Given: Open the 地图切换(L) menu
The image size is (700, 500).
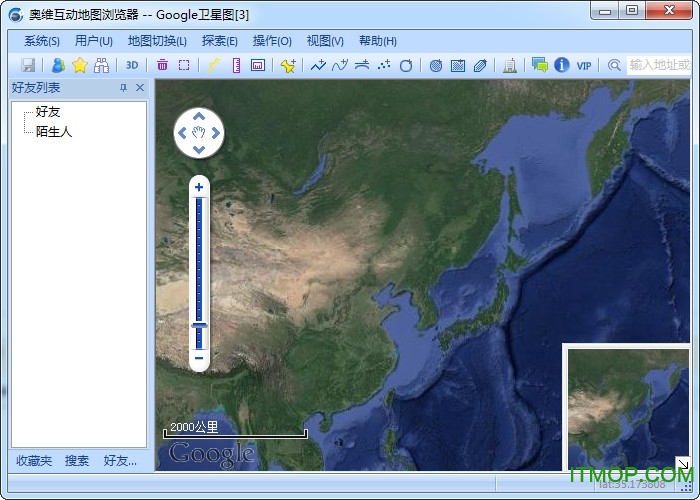Looking at the screenshot, I should 157,41.
